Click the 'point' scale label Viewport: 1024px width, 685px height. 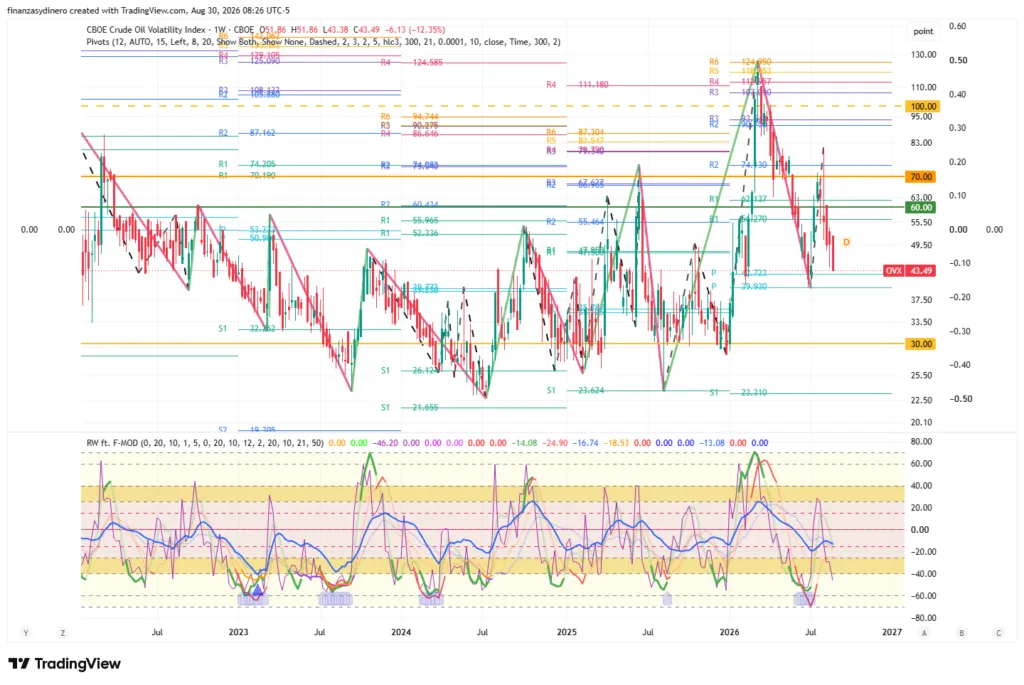point(923,31)
